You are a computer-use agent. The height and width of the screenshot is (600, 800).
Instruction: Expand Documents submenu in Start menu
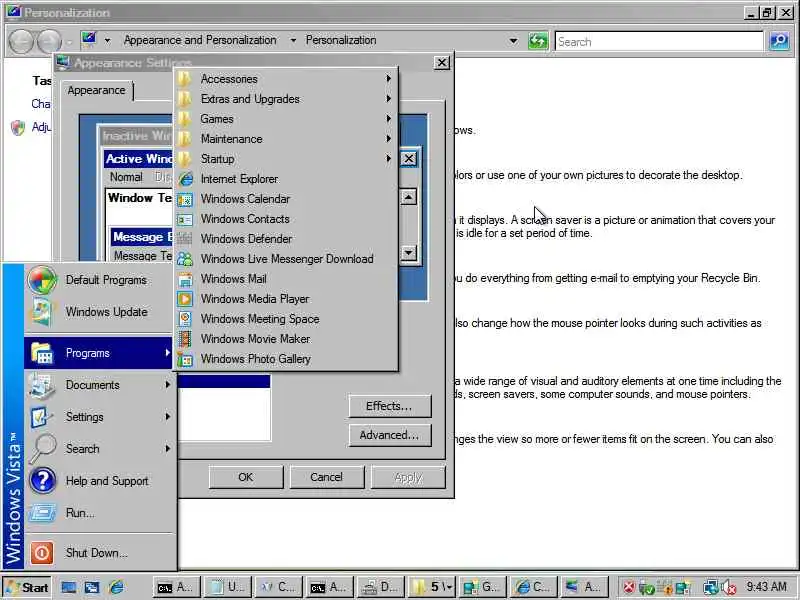tap(99, 385)
